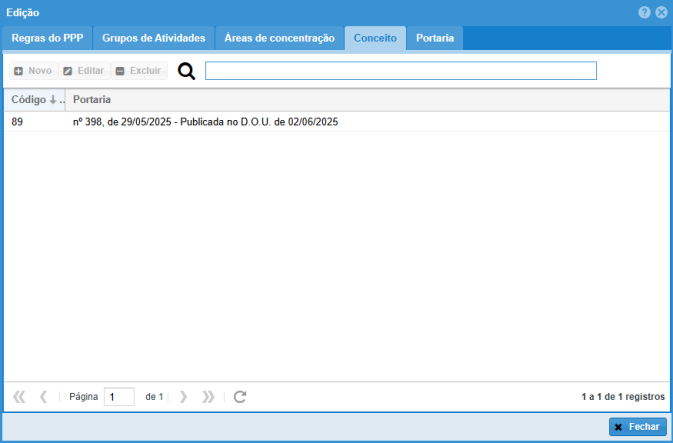The width and height of the screenshot is (673, 443).
Task: Go to the previous page
Action: pos(43,397)
